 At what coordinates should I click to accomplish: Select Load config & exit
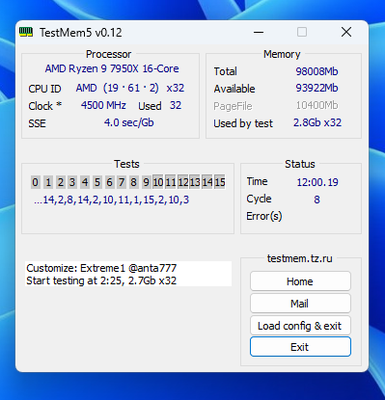[300, 325]
